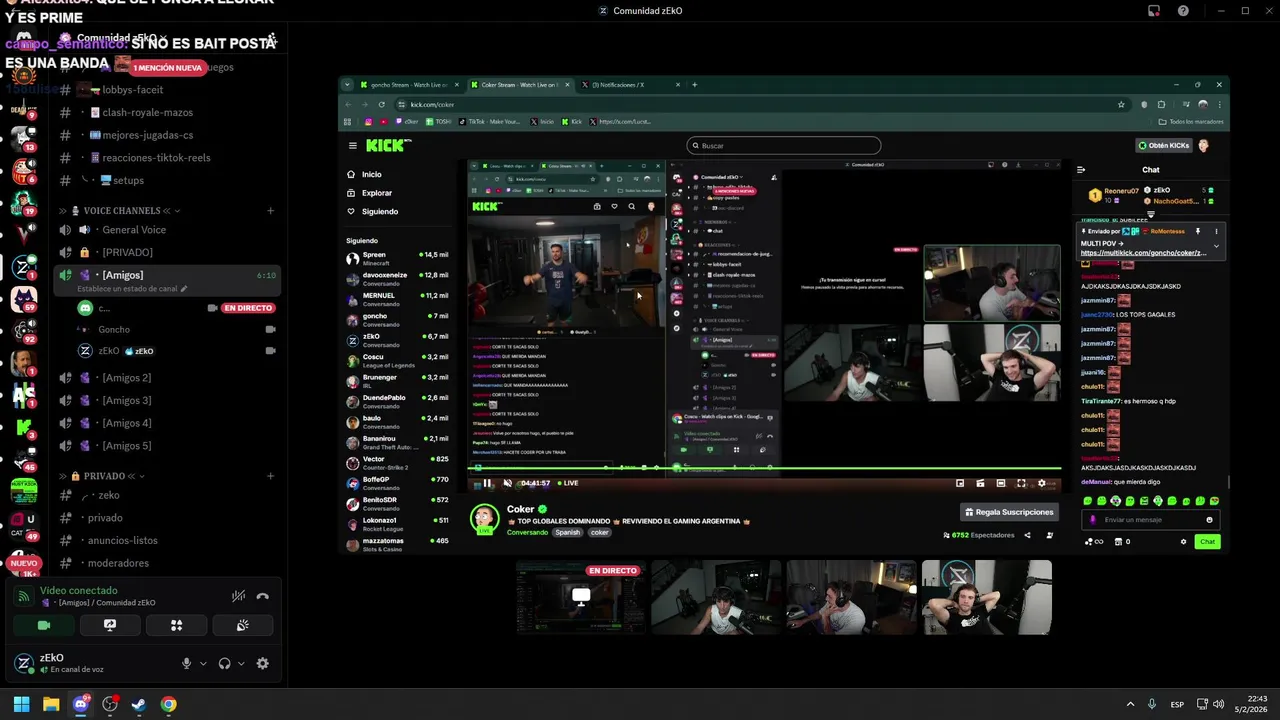Join the General Voice channel

point(167,230)
